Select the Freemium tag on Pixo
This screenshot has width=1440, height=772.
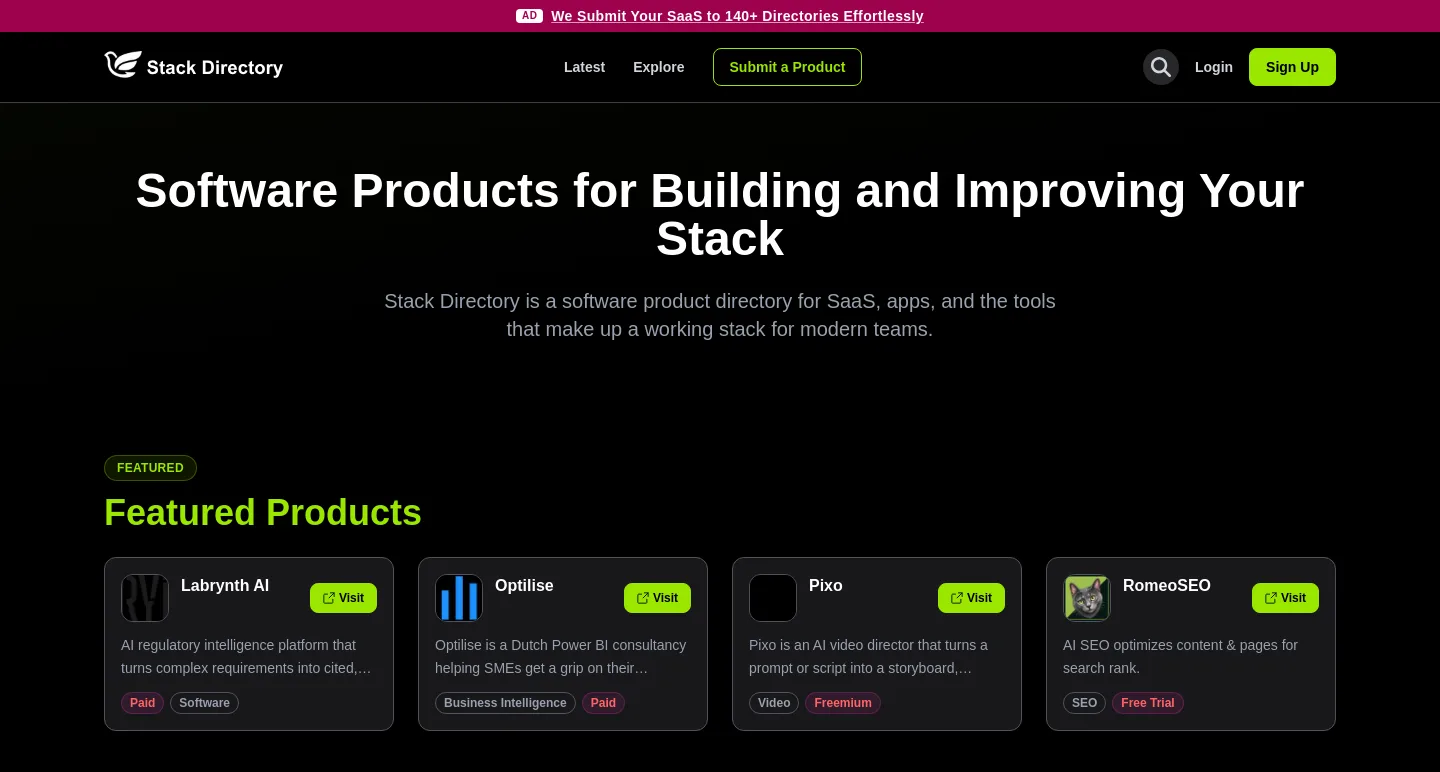pos(843,703)
